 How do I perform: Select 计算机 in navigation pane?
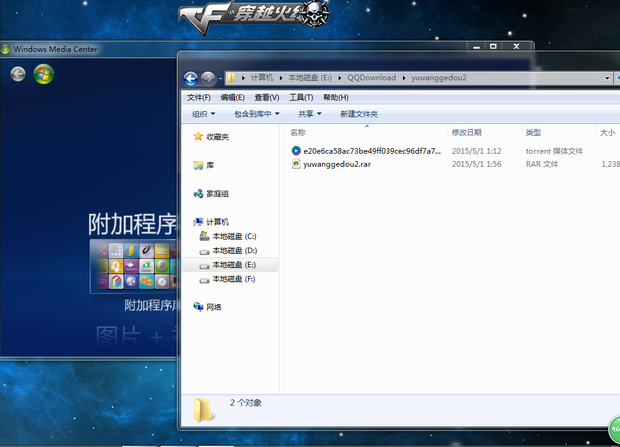[217, 222]
